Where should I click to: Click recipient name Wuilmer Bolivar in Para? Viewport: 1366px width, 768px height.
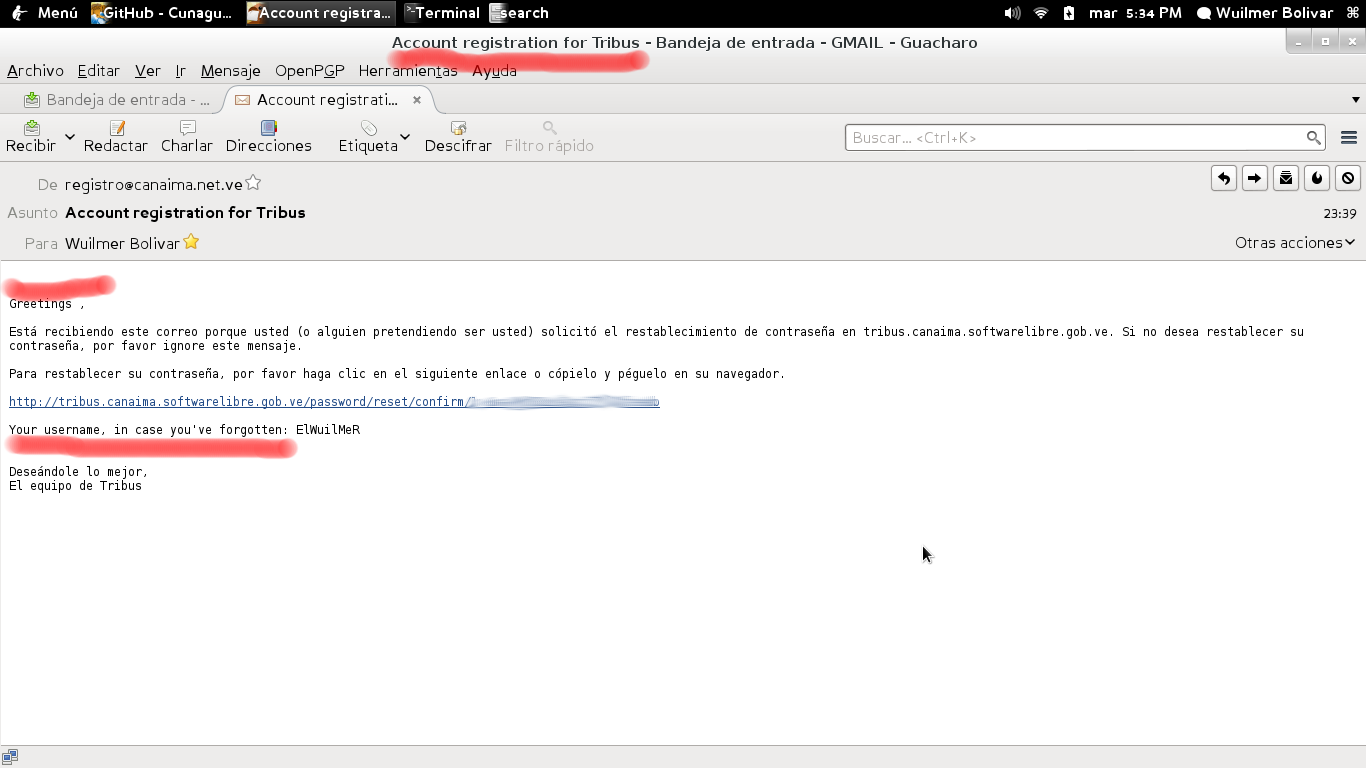coord(122,244)
